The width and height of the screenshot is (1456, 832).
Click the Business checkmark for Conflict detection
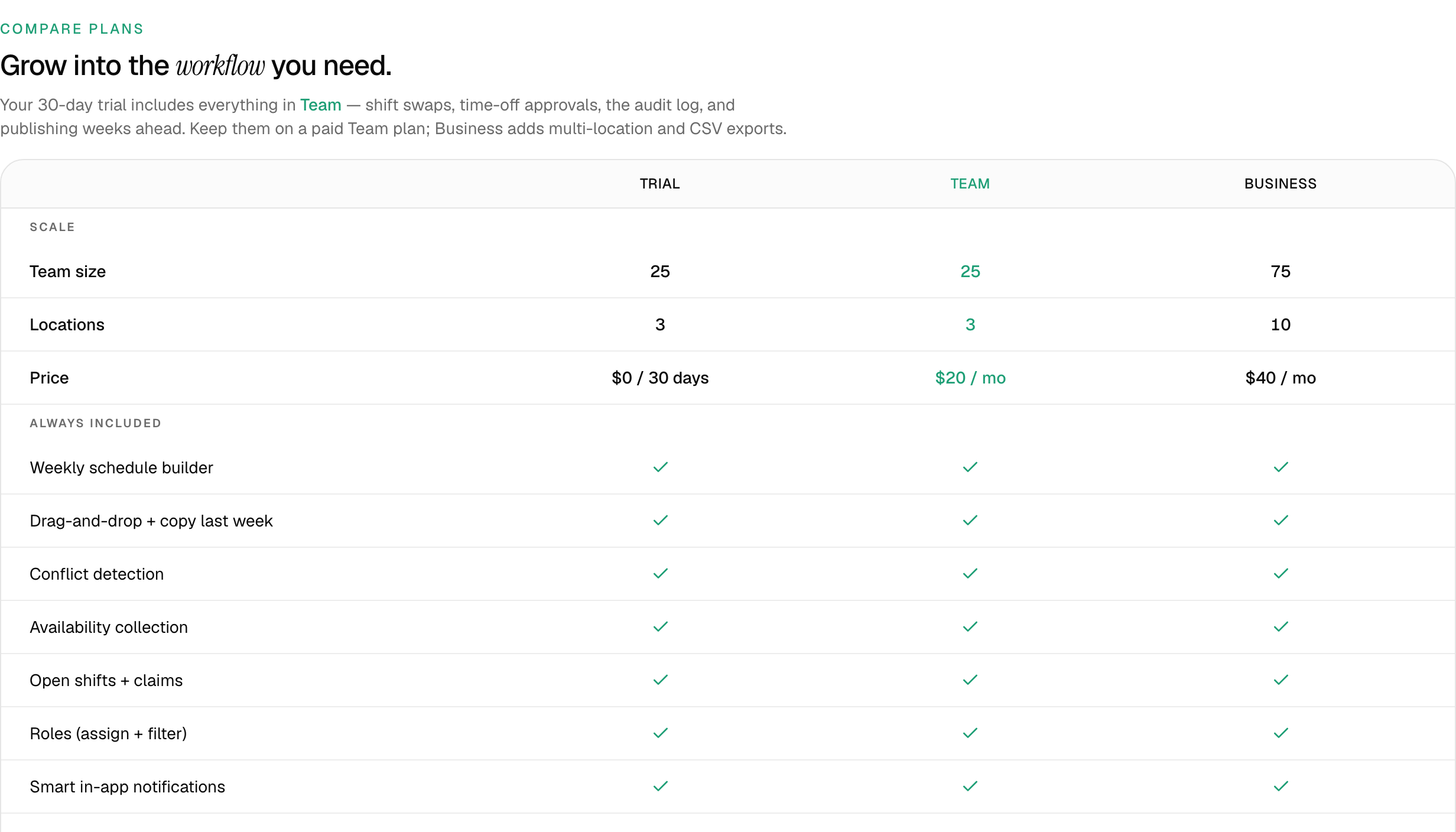(1280, 574)
